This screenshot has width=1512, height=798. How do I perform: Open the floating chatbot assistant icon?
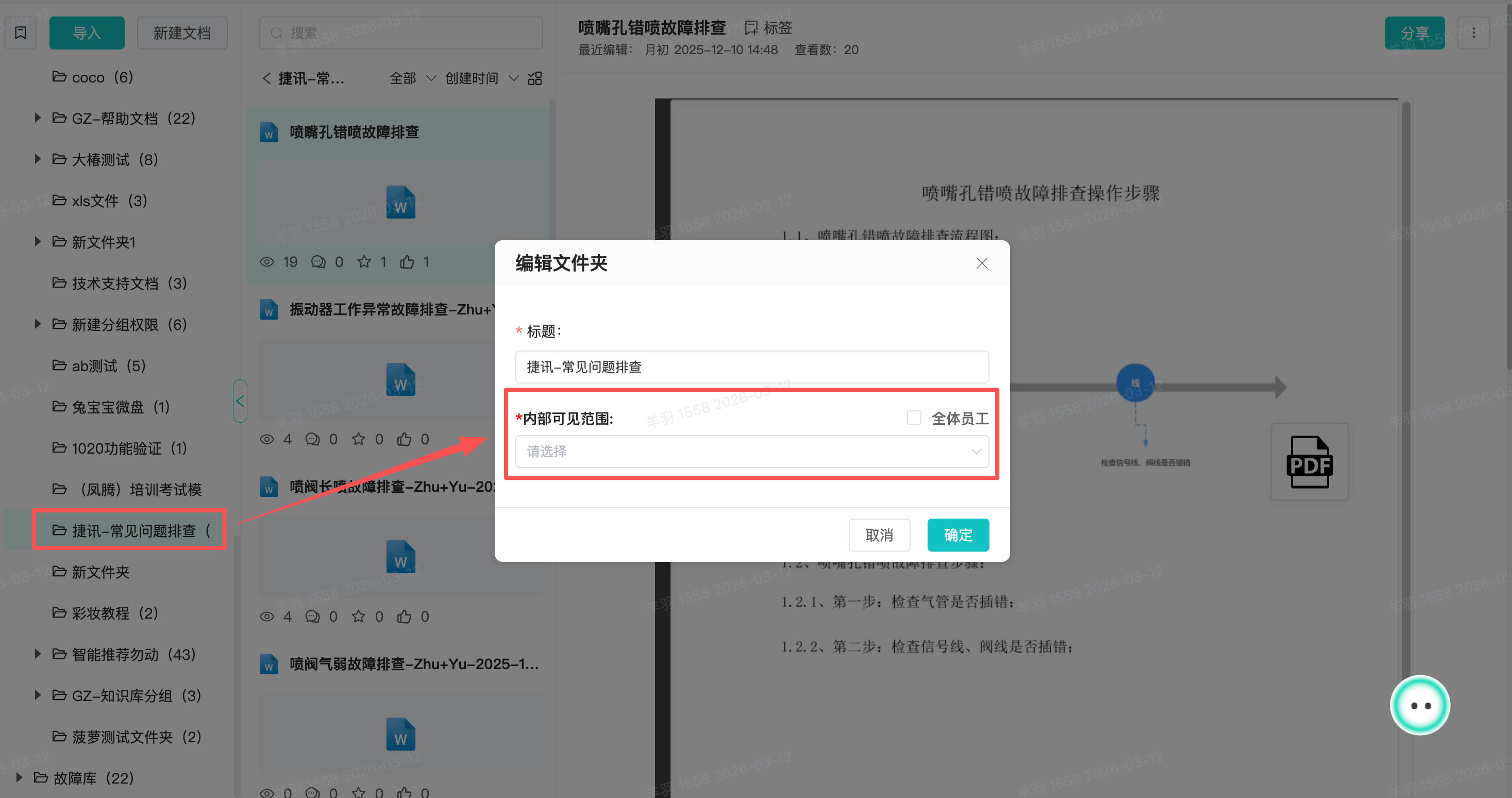click(x=1419, y=705)
